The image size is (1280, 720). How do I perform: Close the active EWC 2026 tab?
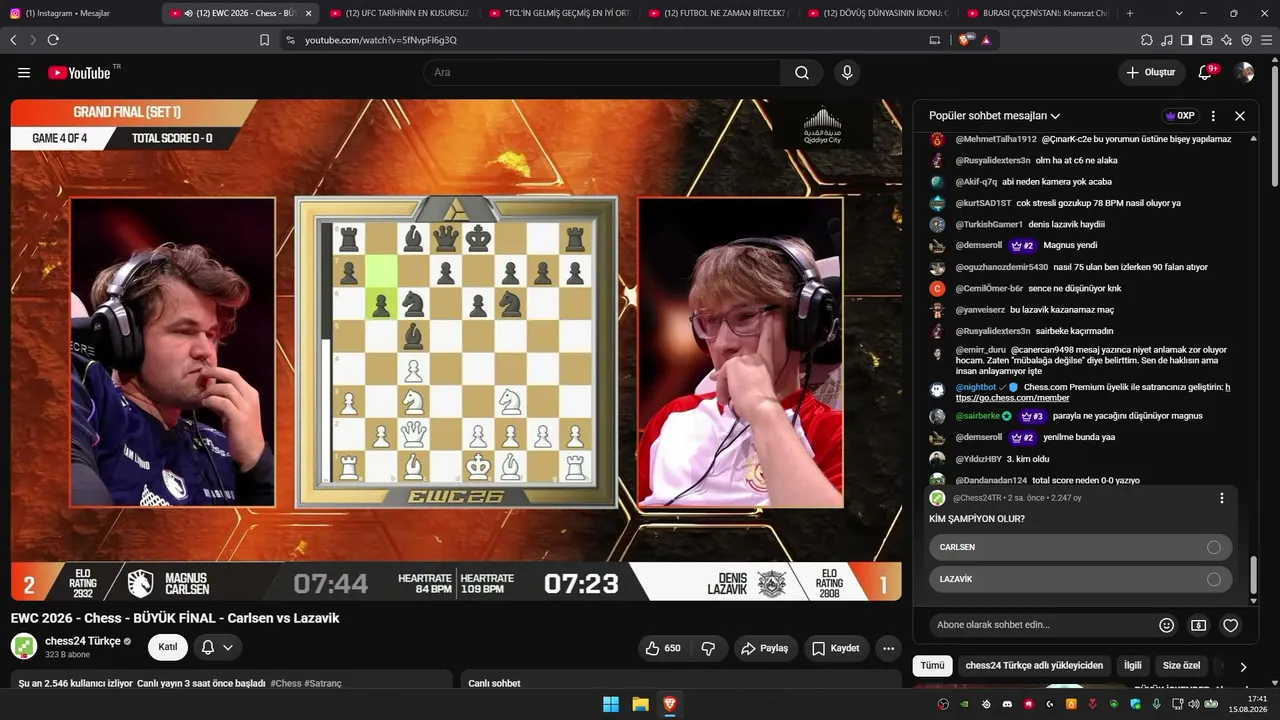(x=308, y=13)
